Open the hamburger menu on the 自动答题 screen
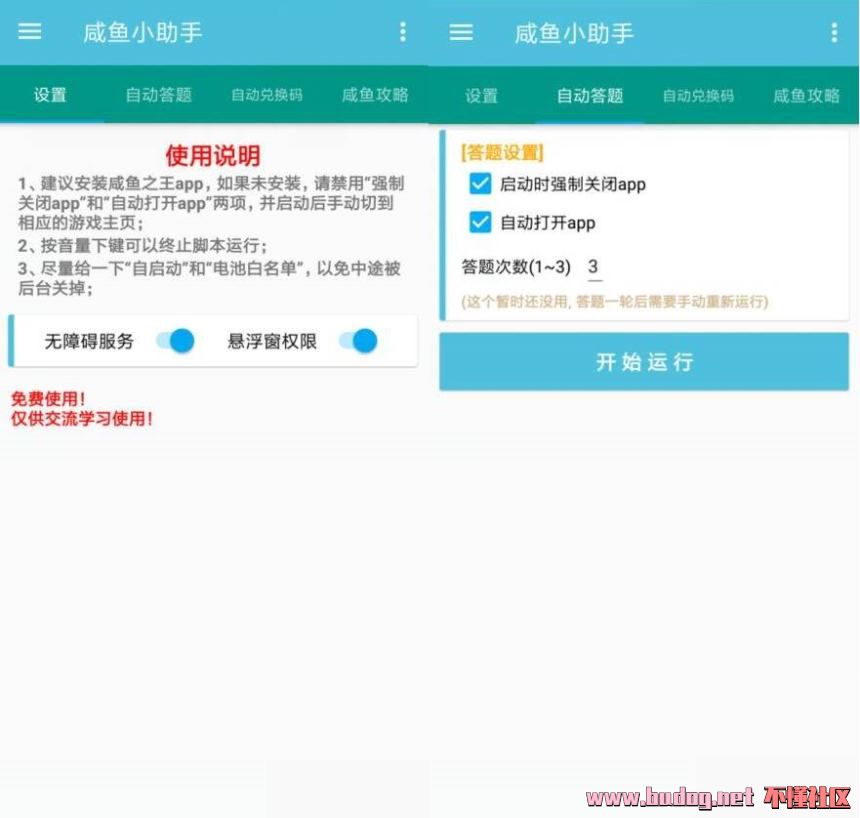Screen dimensions: 860x818 (x=461, y=32)
